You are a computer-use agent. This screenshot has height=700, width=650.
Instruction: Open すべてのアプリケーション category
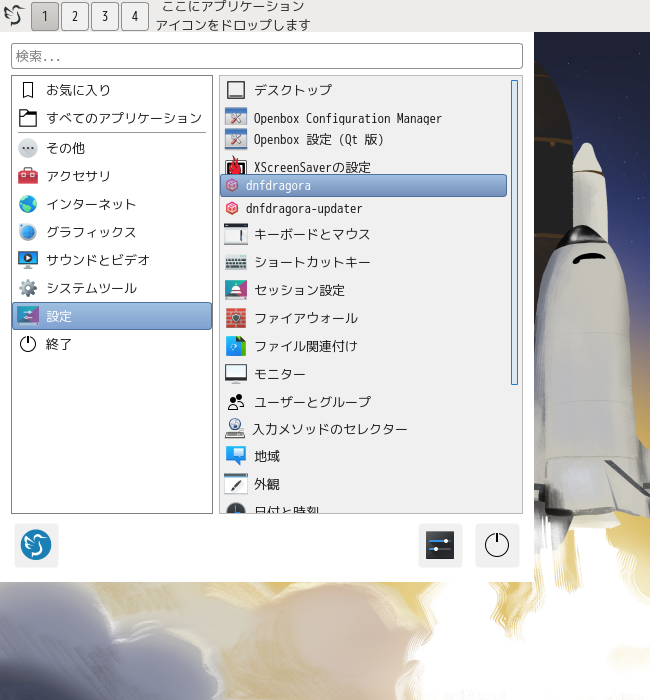(x=112, y=118)
